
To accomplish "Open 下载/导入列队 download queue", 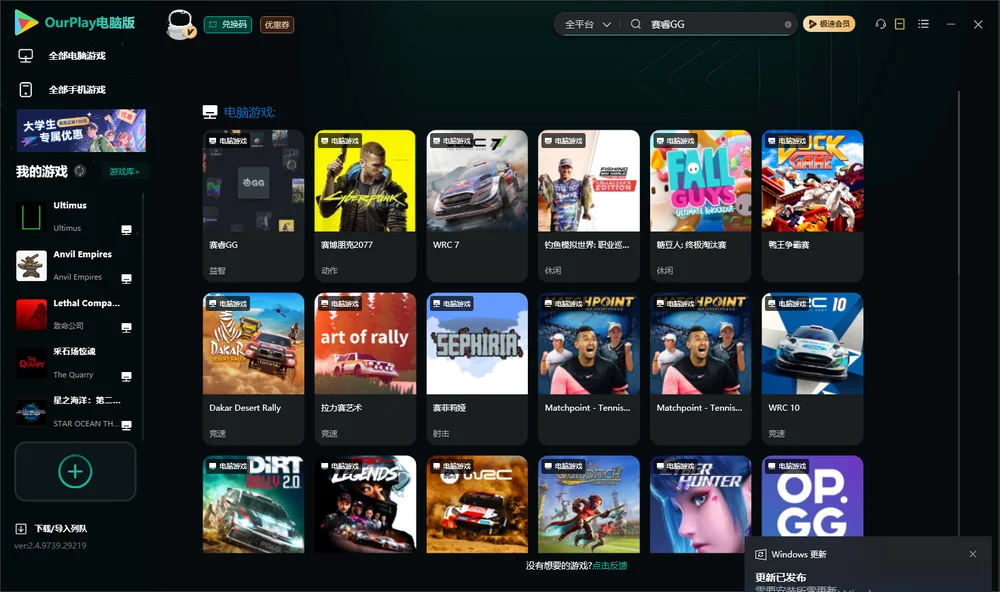I will coord(61,528).
